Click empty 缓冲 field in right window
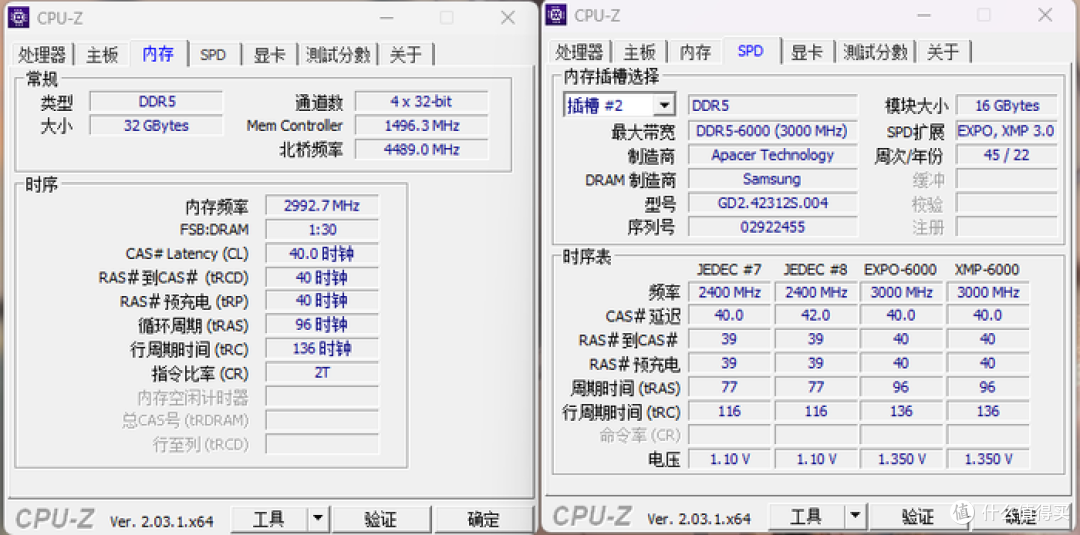Viewport: 1080px width, 535px height. tap(1006, 180)
